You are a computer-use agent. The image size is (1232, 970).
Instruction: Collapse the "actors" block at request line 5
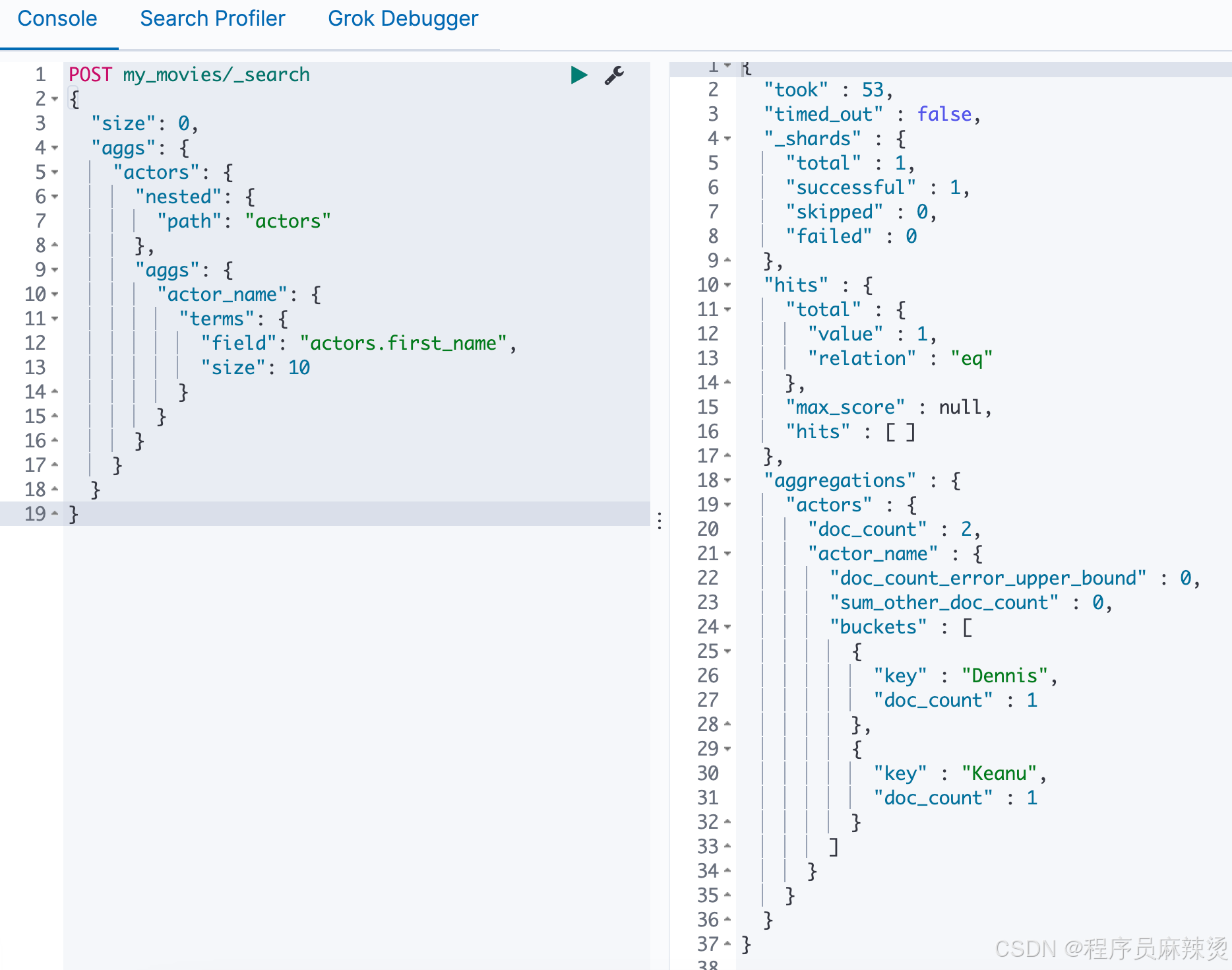coord(55,172)
